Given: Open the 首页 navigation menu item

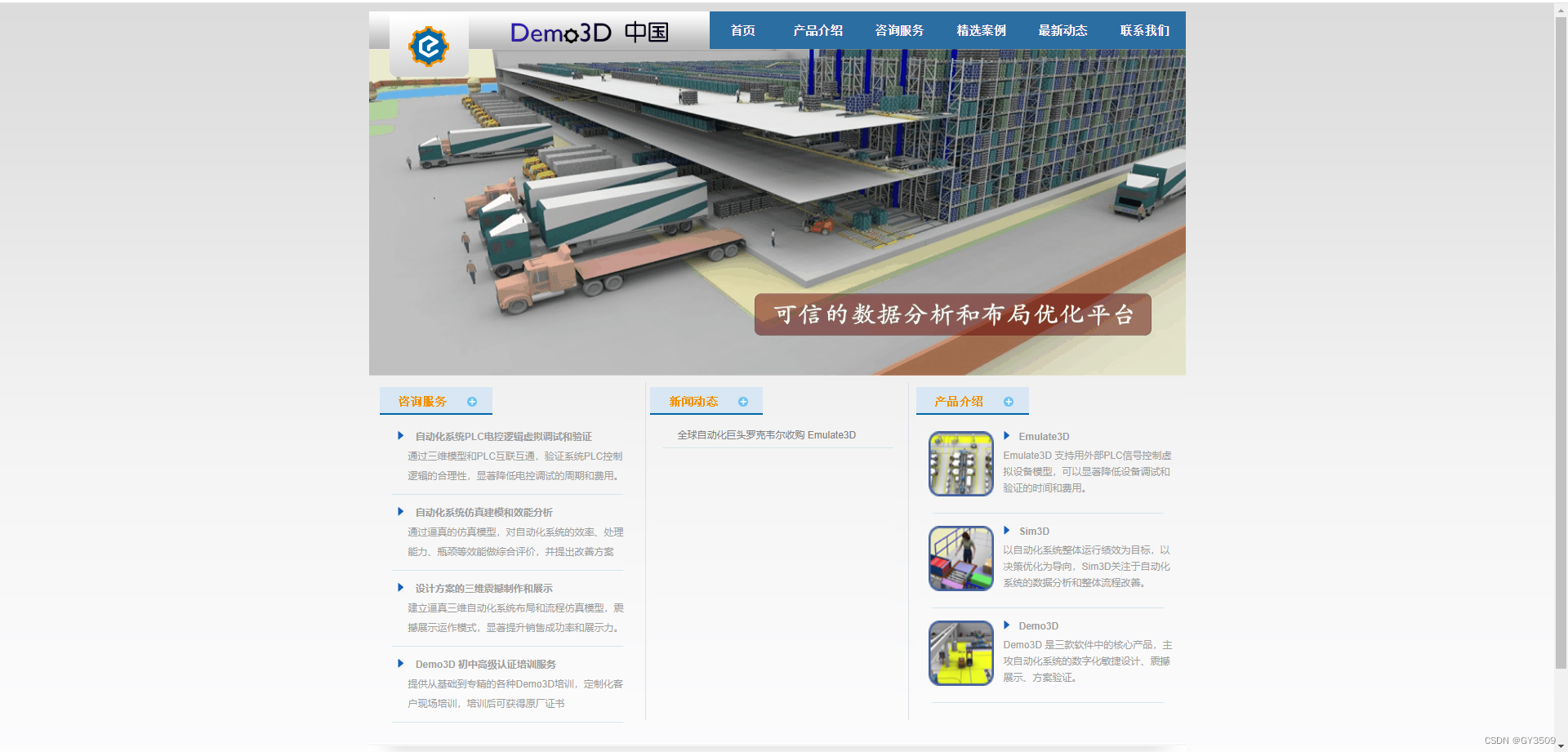Looking at the screenshot, I should coord(743,30).
